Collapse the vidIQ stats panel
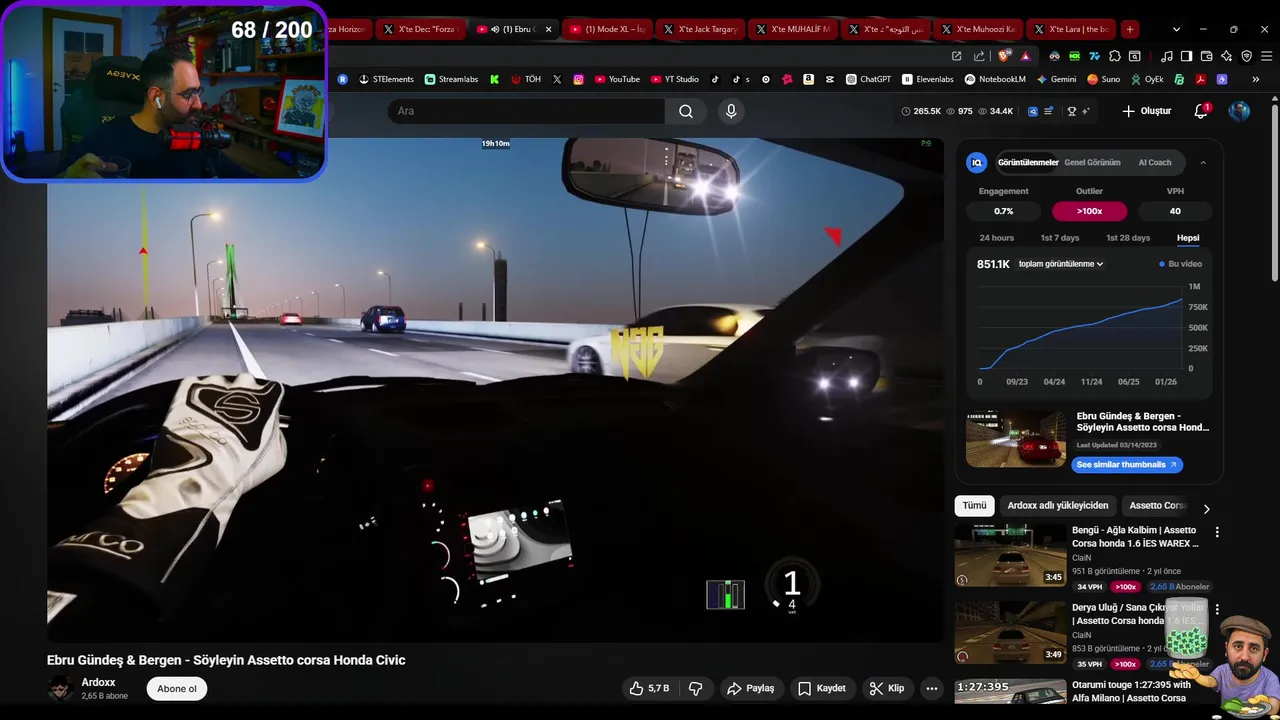The image size is (1280, 720). [1203, 162]
